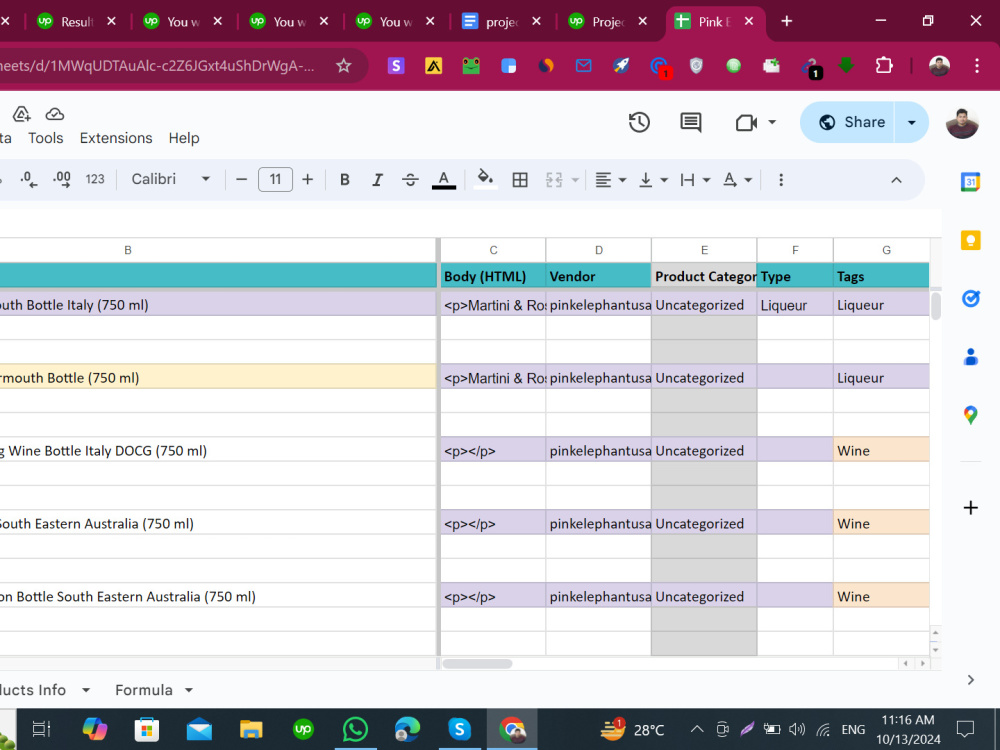The image size is (1000, 750).
Task: Toggle strikethrough formatting
Action: pyautogui.click(x=410, y=180)
